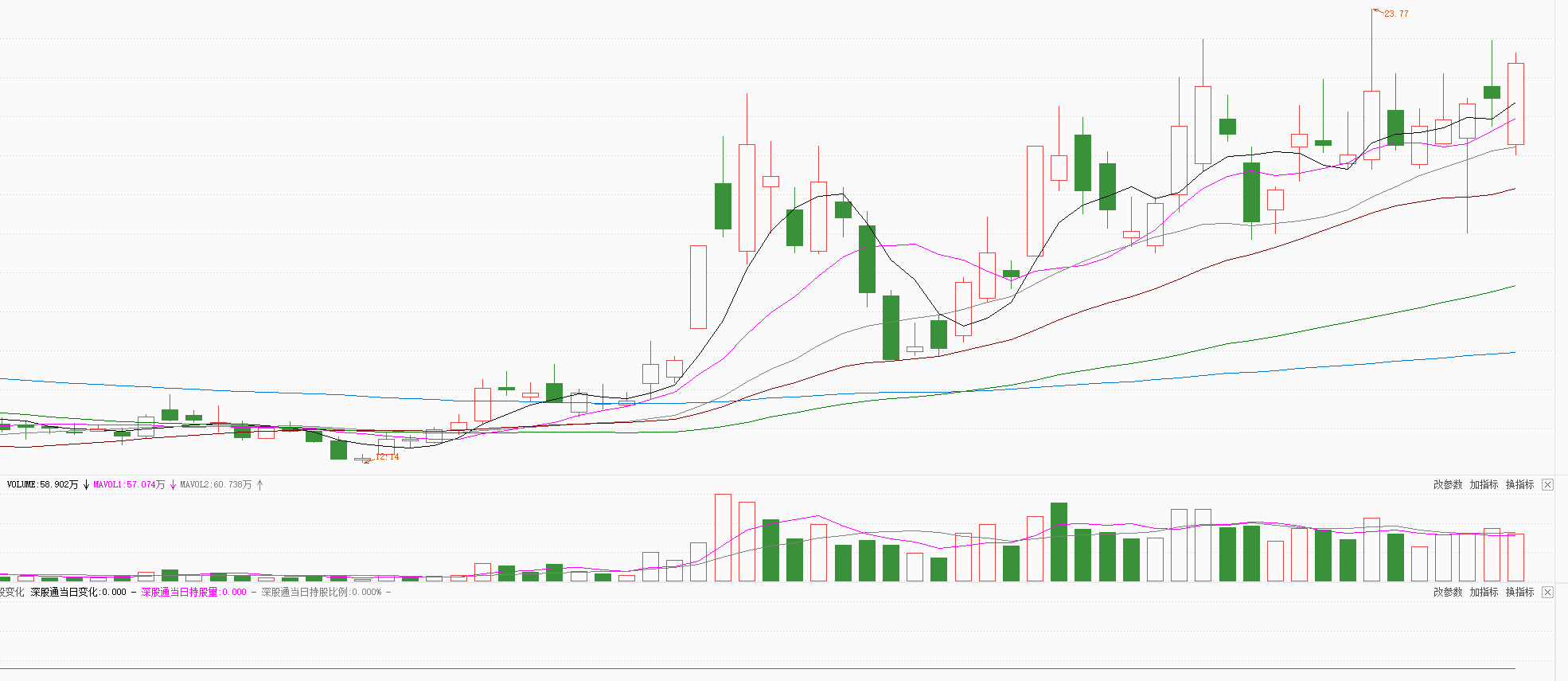Click 加指标 in the VOLUME panel
Viewport: 1568px width, 681px height.
(x=1484, y=484)
